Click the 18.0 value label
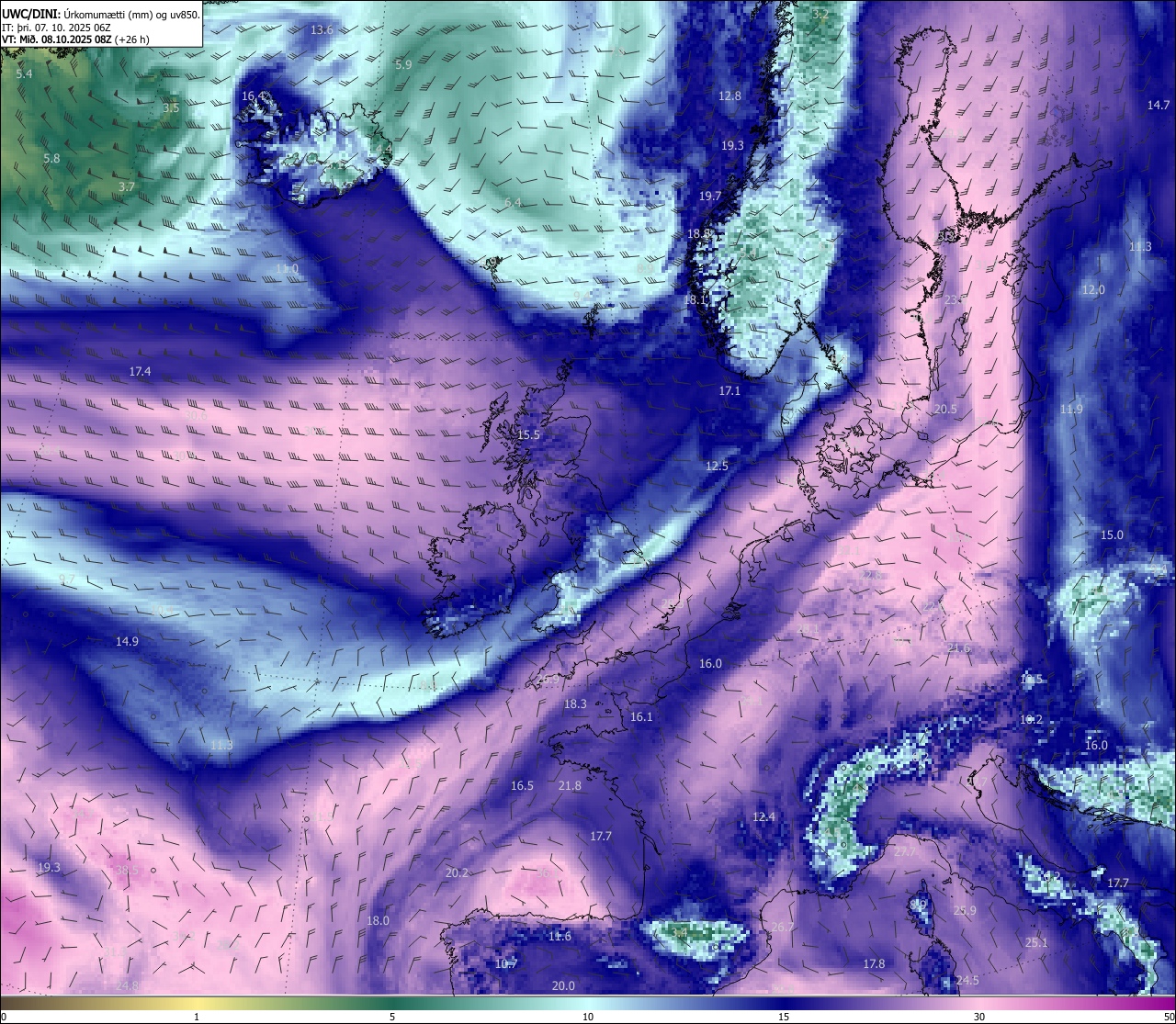Image resolution: width=1176 pixels, height=1024 pixels. [x=378, y=921]
